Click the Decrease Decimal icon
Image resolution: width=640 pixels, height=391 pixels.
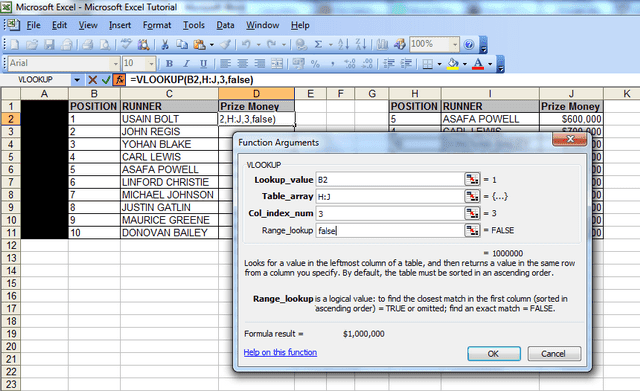[367, 64]
